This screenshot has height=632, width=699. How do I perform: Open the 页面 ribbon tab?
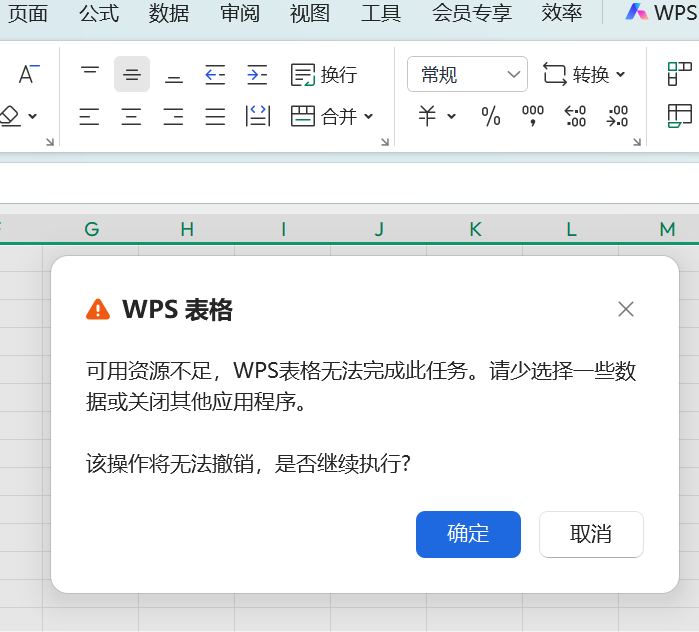click(28, 13)
